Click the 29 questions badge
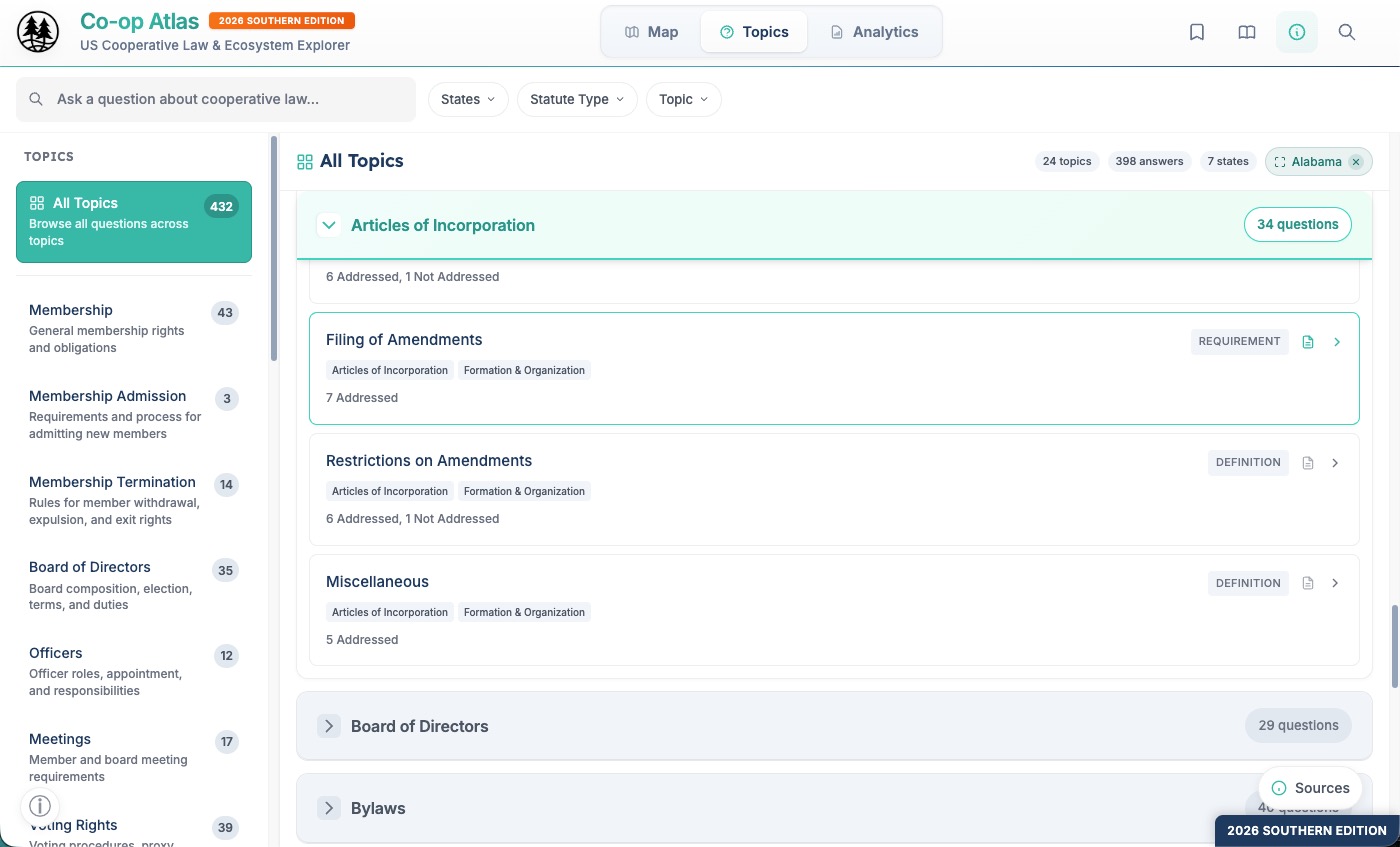 [x=1298, y=726]
